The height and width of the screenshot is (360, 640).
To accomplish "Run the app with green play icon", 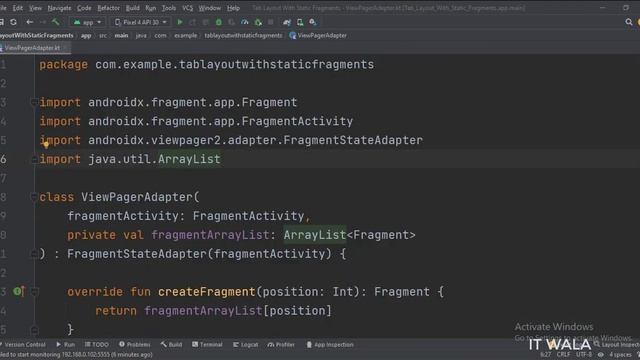I will coord(180,22).
